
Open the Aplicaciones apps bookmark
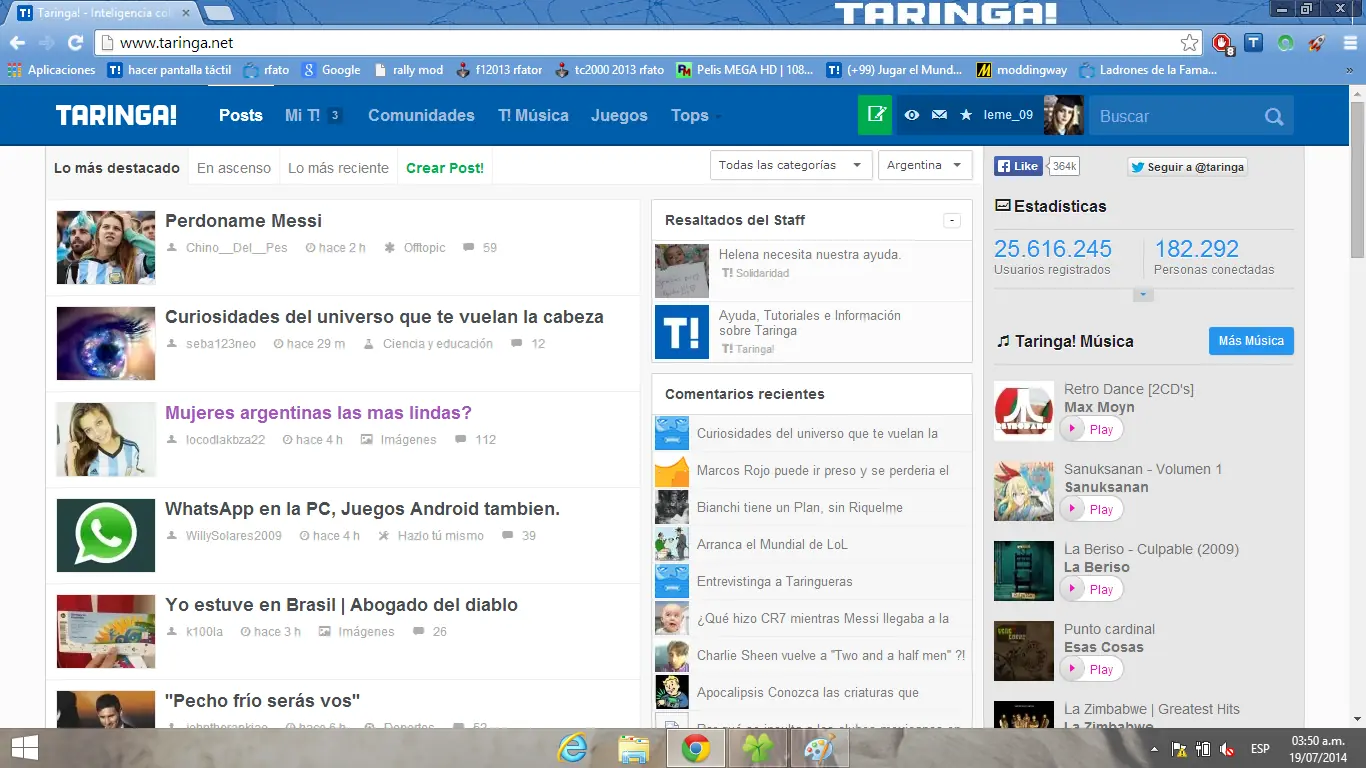pyautogui.click(x=51, y=70)
